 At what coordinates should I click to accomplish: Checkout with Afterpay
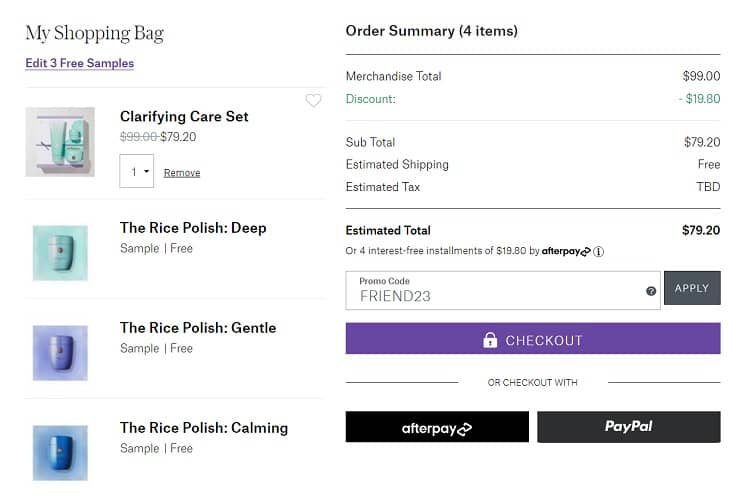437,427
